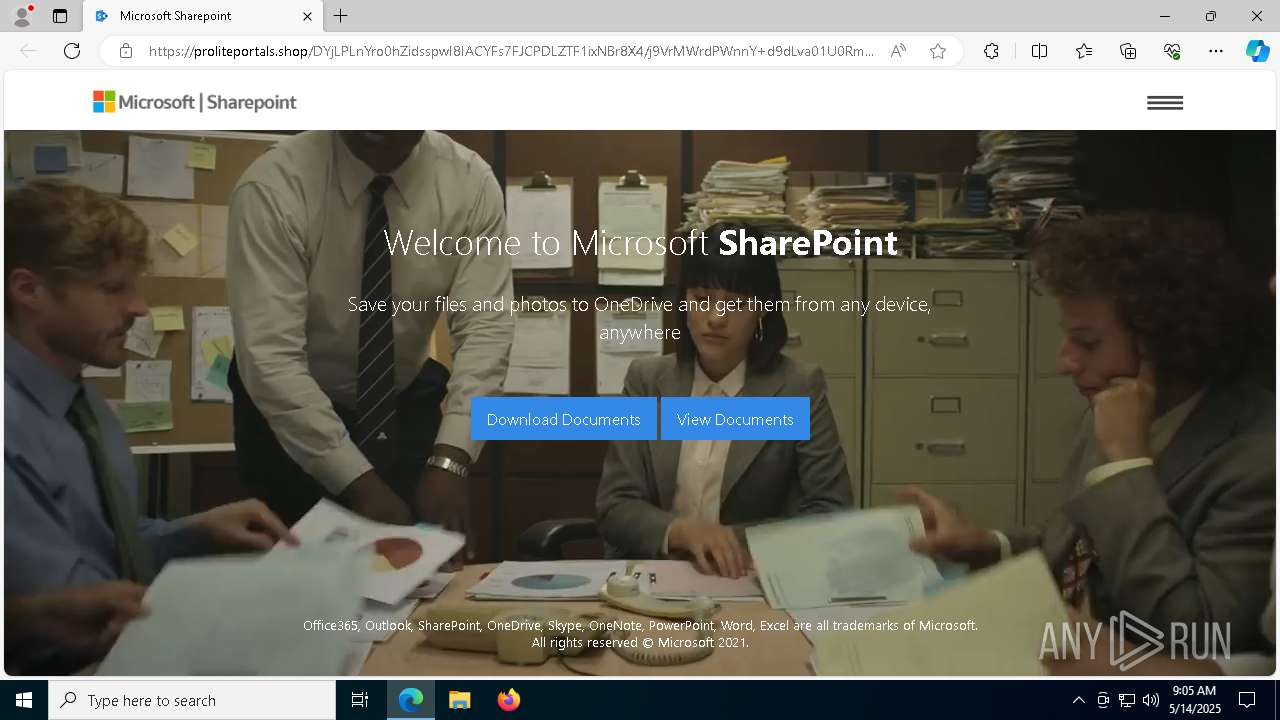Open the Windows Start menu

click(x=24, y=700)
